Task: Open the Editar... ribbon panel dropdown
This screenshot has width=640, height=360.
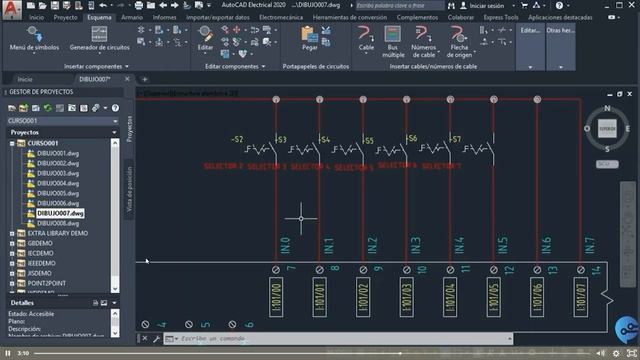Action: pyautogui.click(x=530, y=47)
